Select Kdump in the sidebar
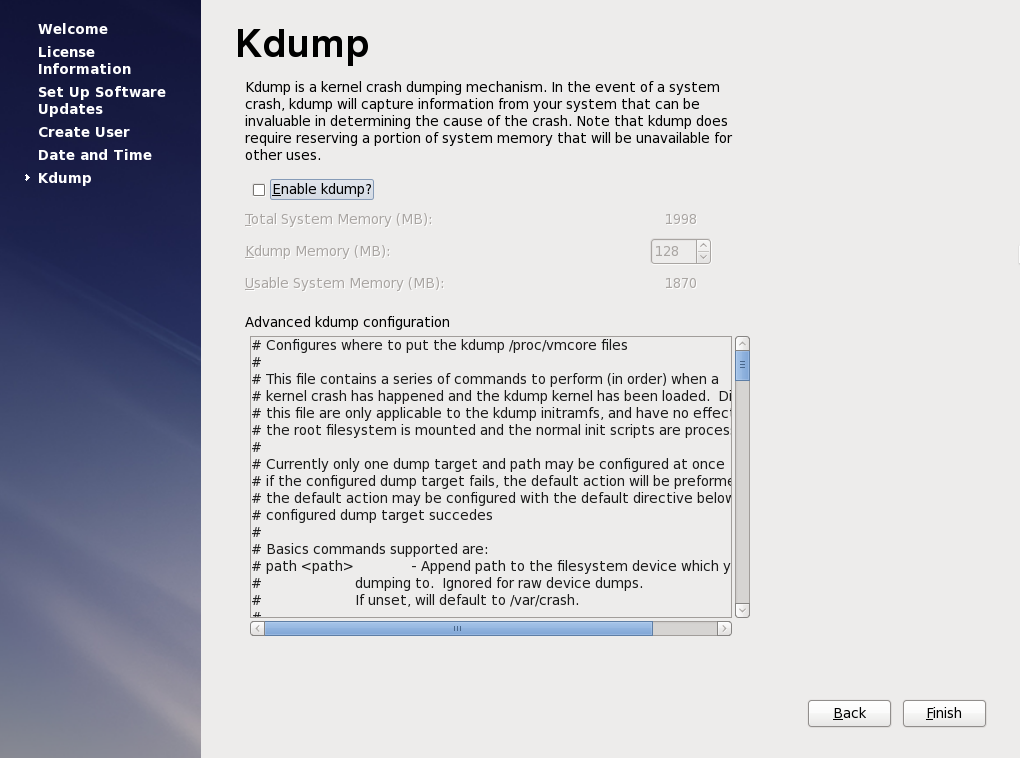This screenshot has height=758, width=1020. [x=64, y=178]
